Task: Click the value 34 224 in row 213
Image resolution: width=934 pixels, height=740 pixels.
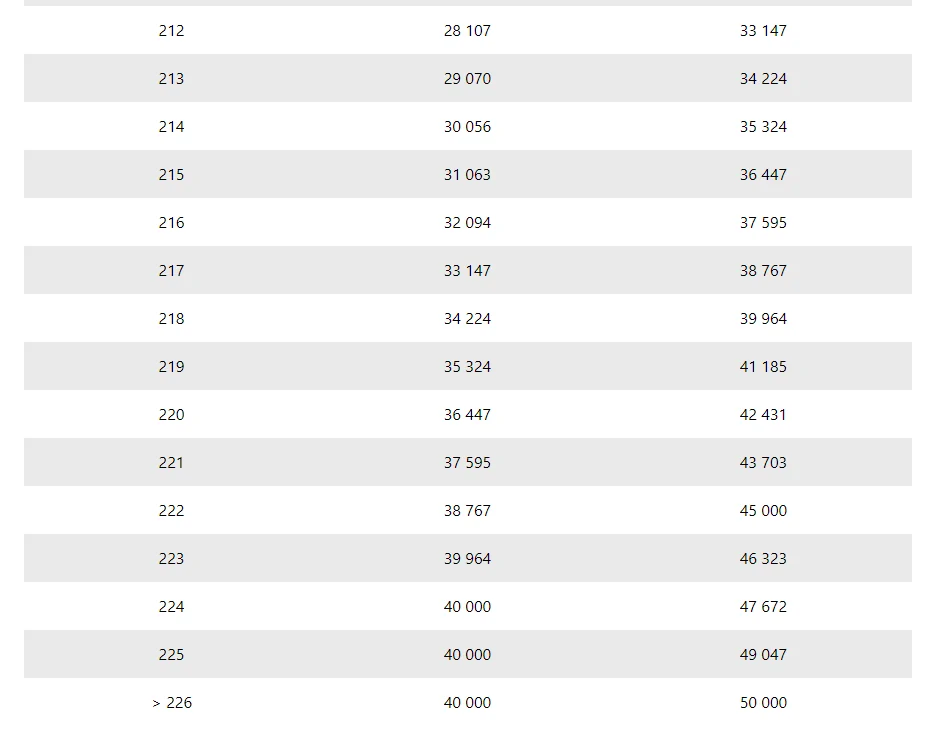Action: click(x=763, y=79)
